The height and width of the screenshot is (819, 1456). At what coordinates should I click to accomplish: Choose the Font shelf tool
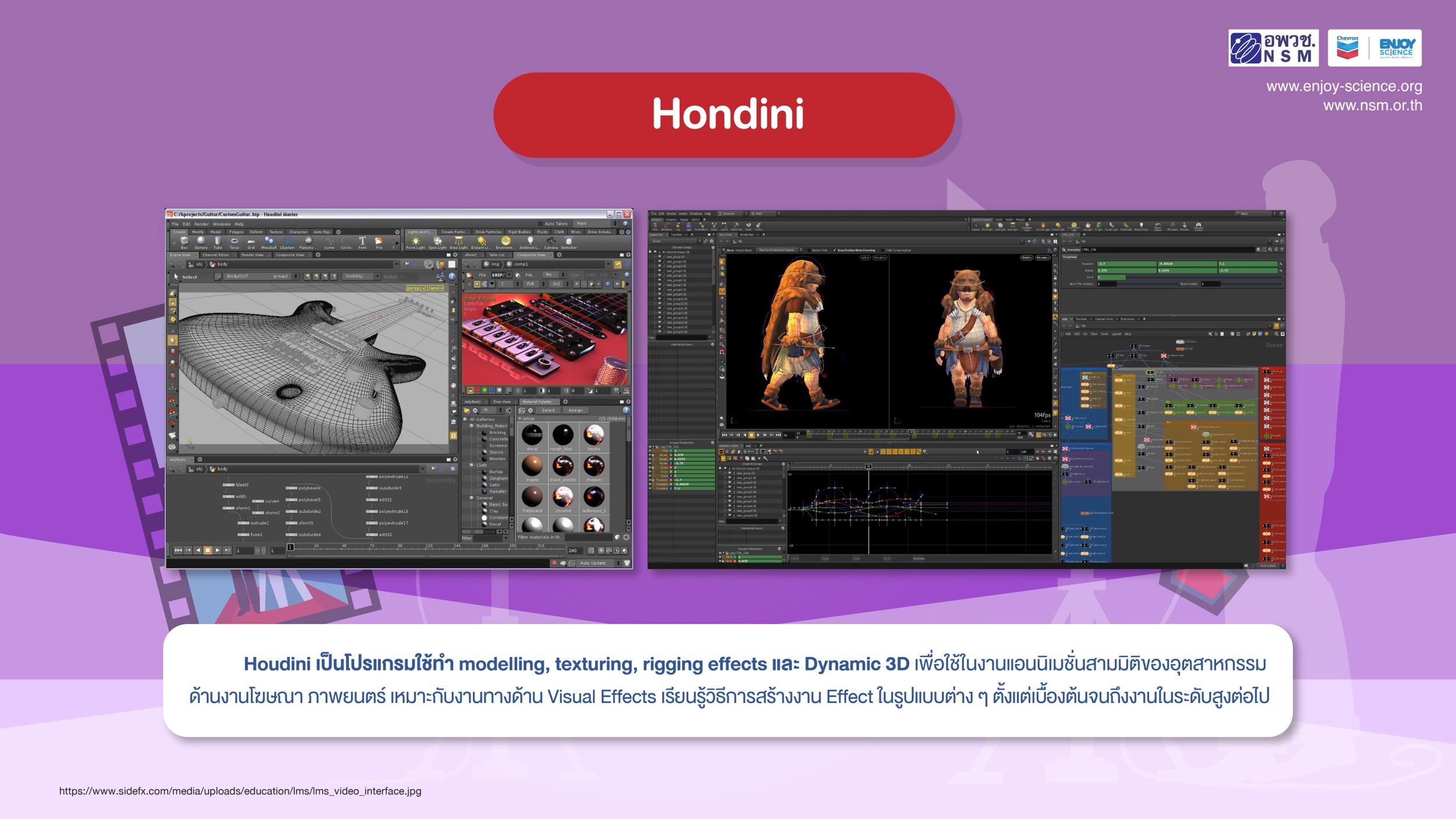click(362, 241)
